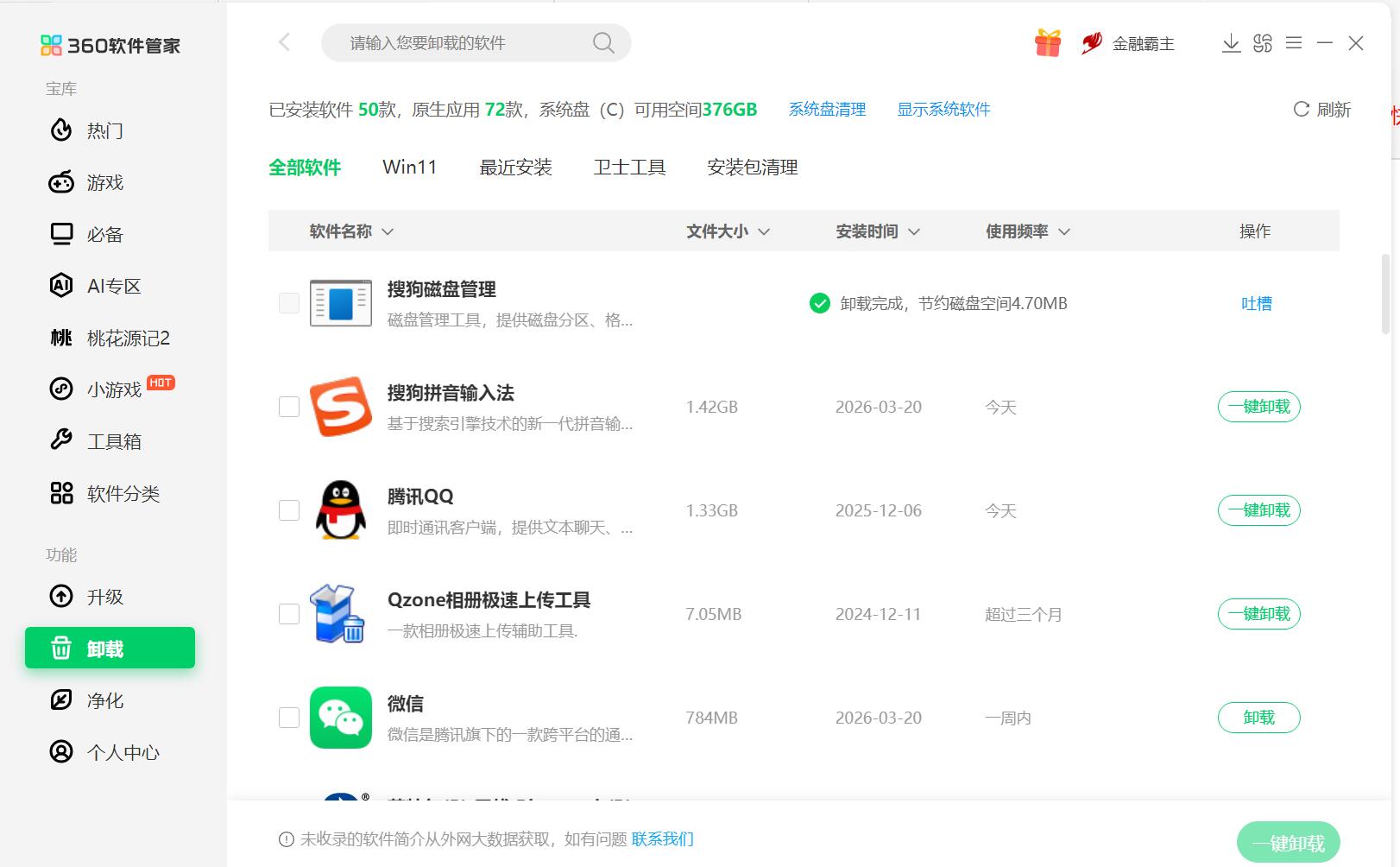The height and width of the screenshot is (867, 1400).
Task: Open the 联系我们 link
Action: pos(663,839)
